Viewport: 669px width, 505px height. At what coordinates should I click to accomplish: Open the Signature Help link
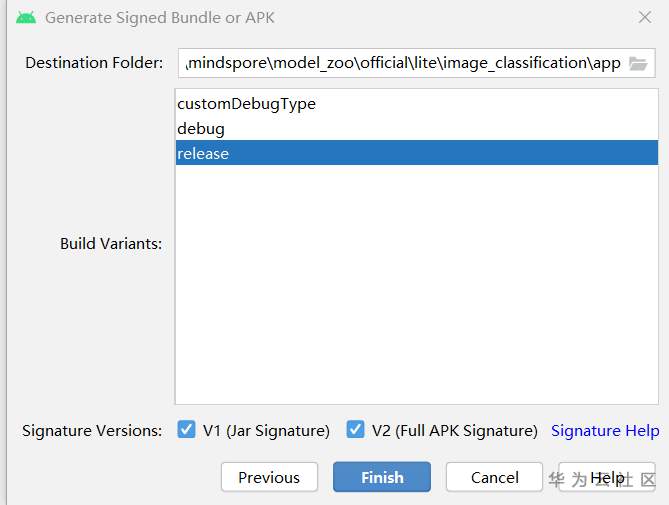pos(605,431)
